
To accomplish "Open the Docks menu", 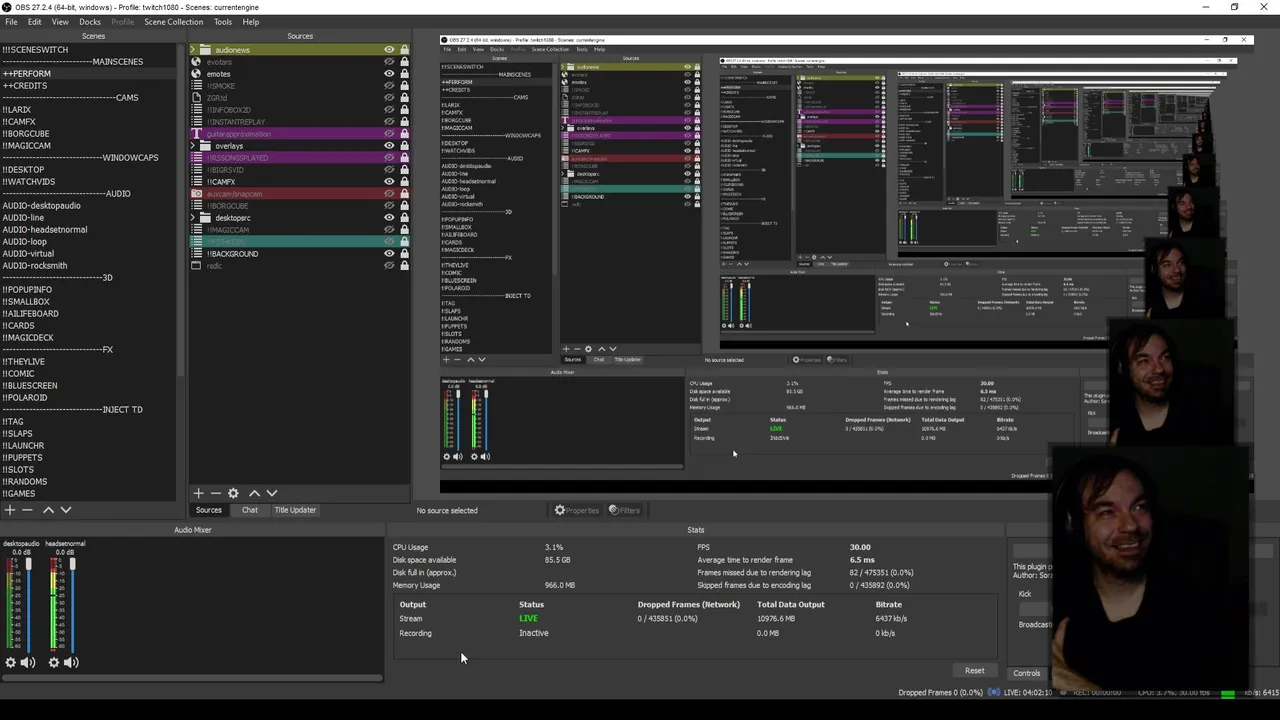I will coord(90,22).
